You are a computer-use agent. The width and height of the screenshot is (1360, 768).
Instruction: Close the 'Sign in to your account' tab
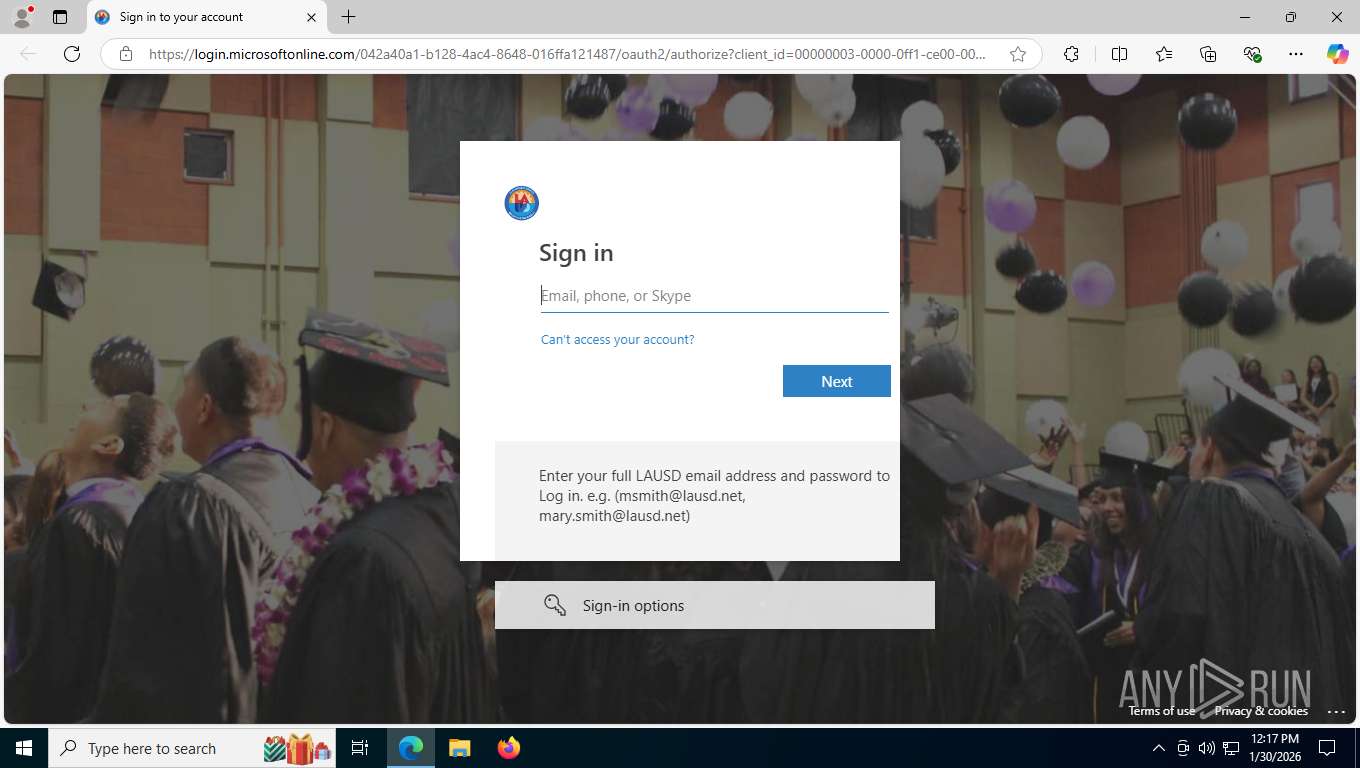[311, 17]
